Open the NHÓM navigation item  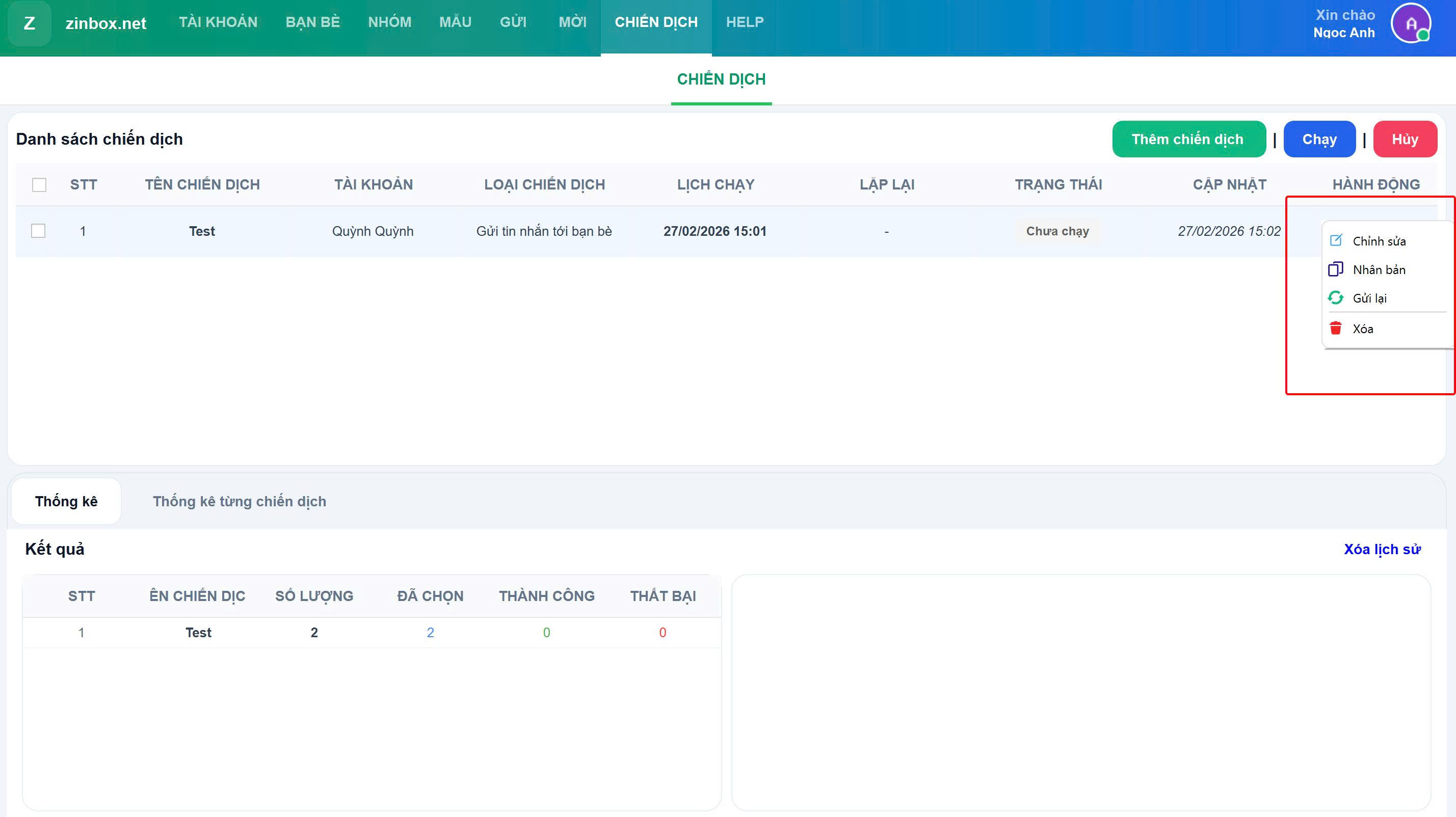(x=389, y=22)
